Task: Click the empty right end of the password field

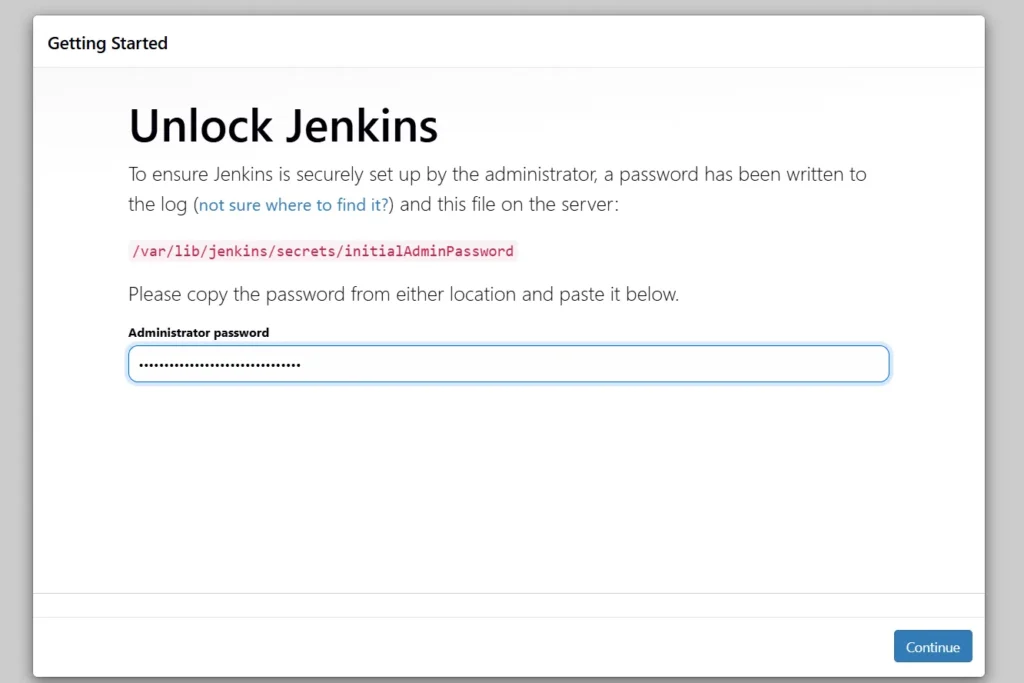Action: [800, 364]
